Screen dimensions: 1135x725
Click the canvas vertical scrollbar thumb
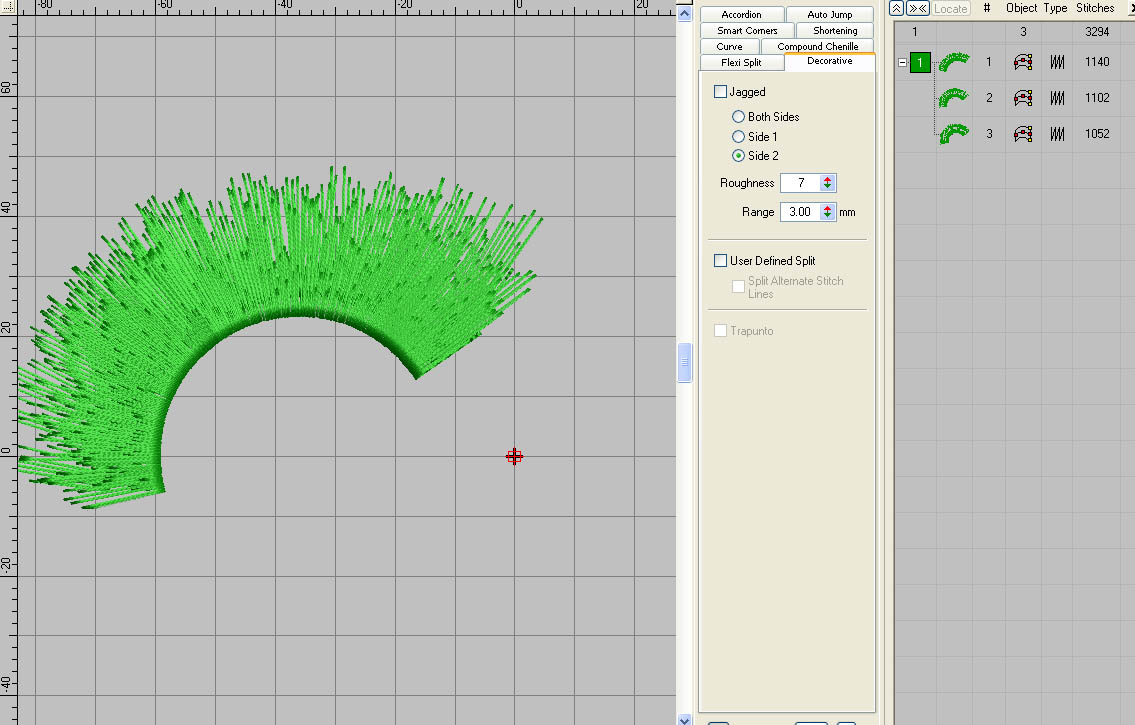click(x=685, y=362)
